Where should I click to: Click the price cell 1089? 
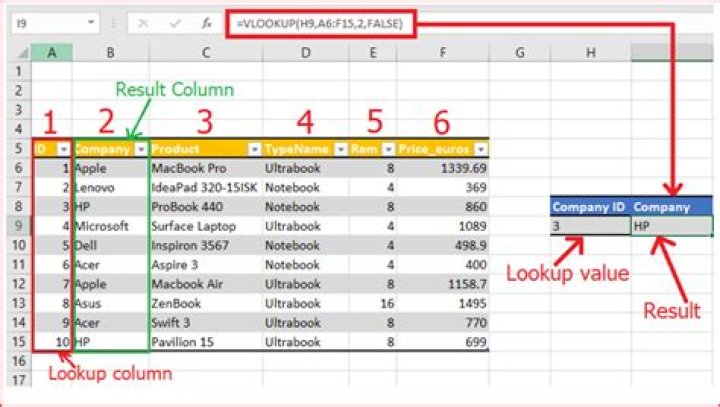pyautogui.click(x=443, y=226)
